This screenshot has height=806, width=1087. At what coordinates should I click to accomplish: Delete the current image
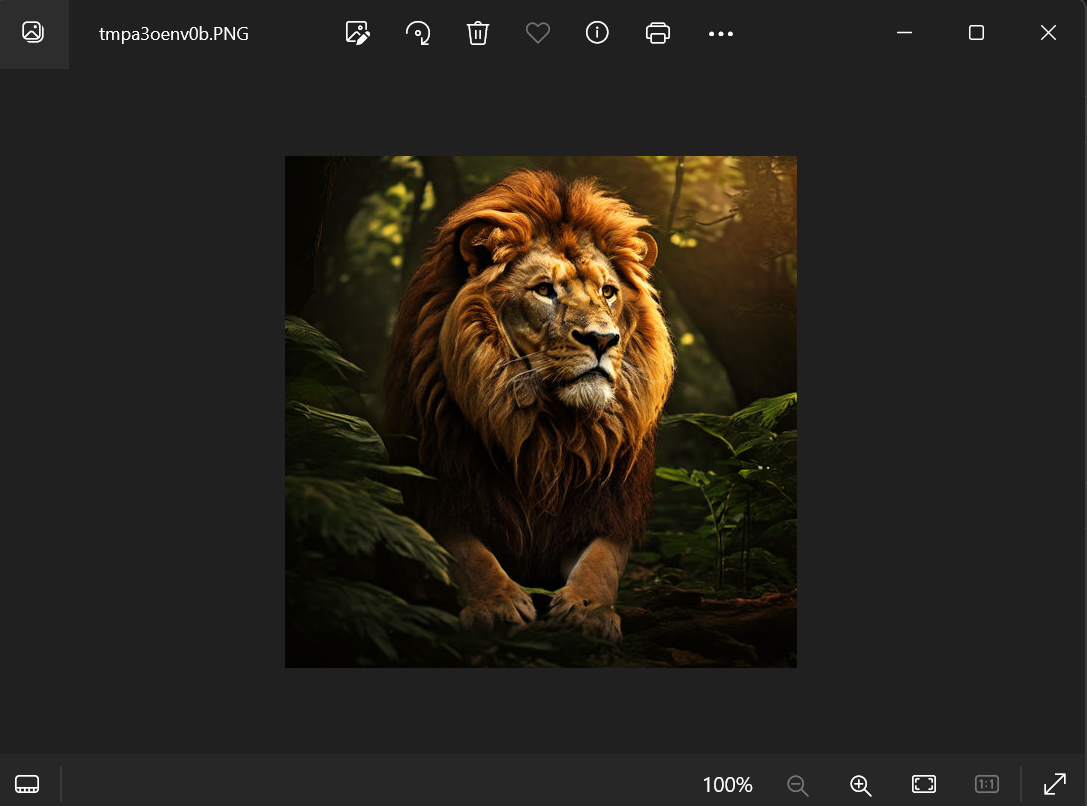(x=477, y=33)
